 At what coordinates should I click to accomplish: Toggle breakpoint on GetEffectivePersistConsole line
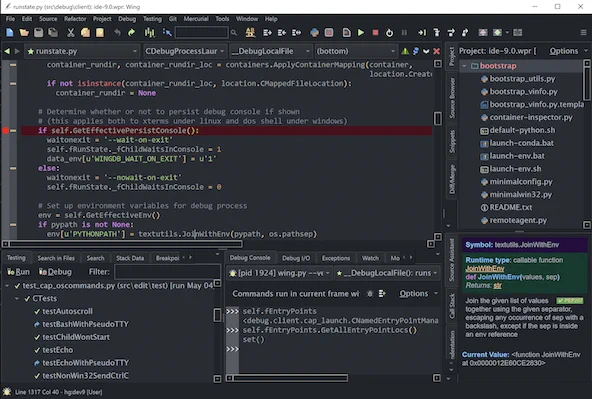(x=5, y=131)
